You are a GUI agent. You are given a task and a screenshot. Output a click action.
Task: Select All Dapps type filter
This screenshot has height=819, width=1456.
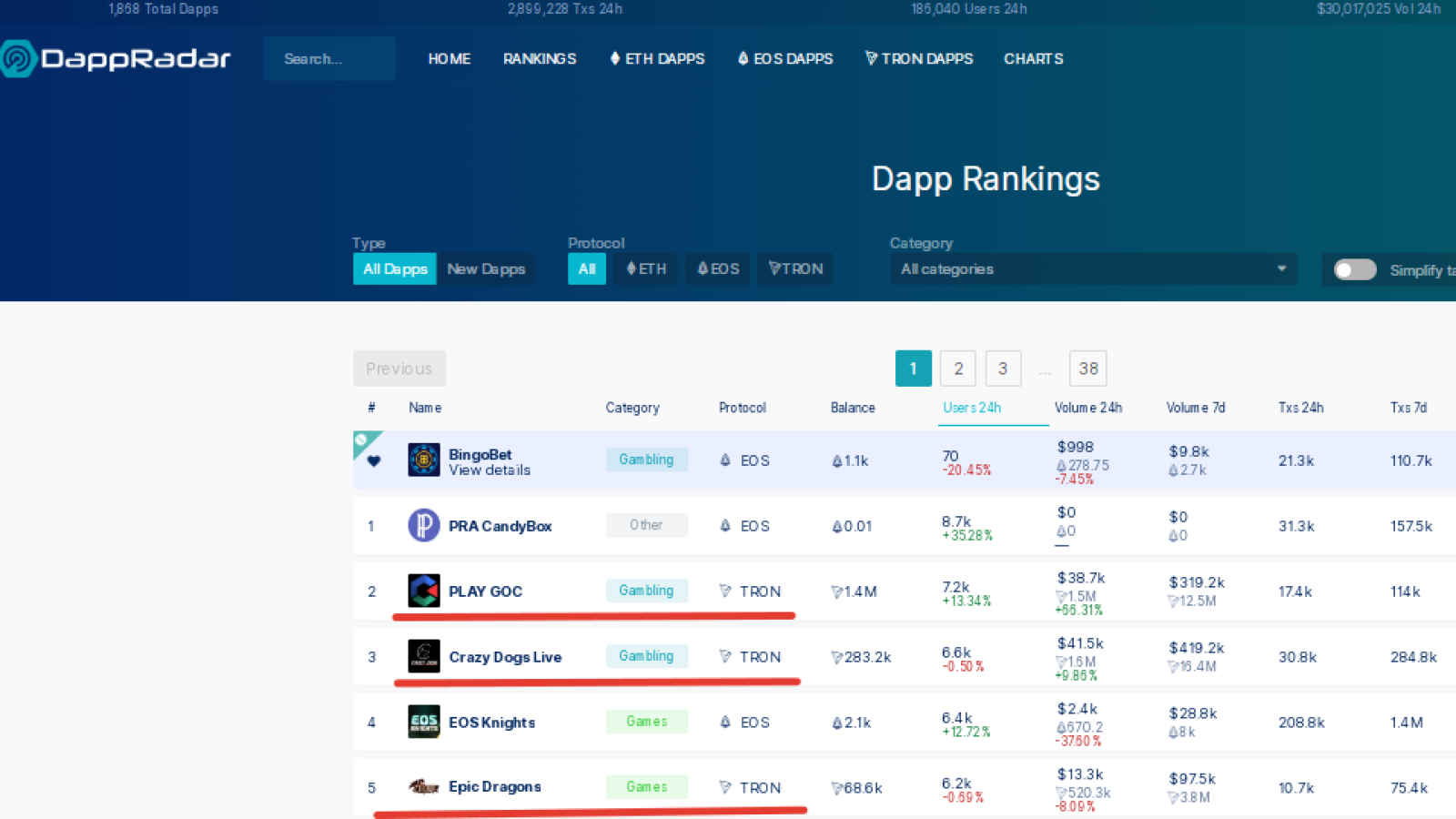(395, 269)
